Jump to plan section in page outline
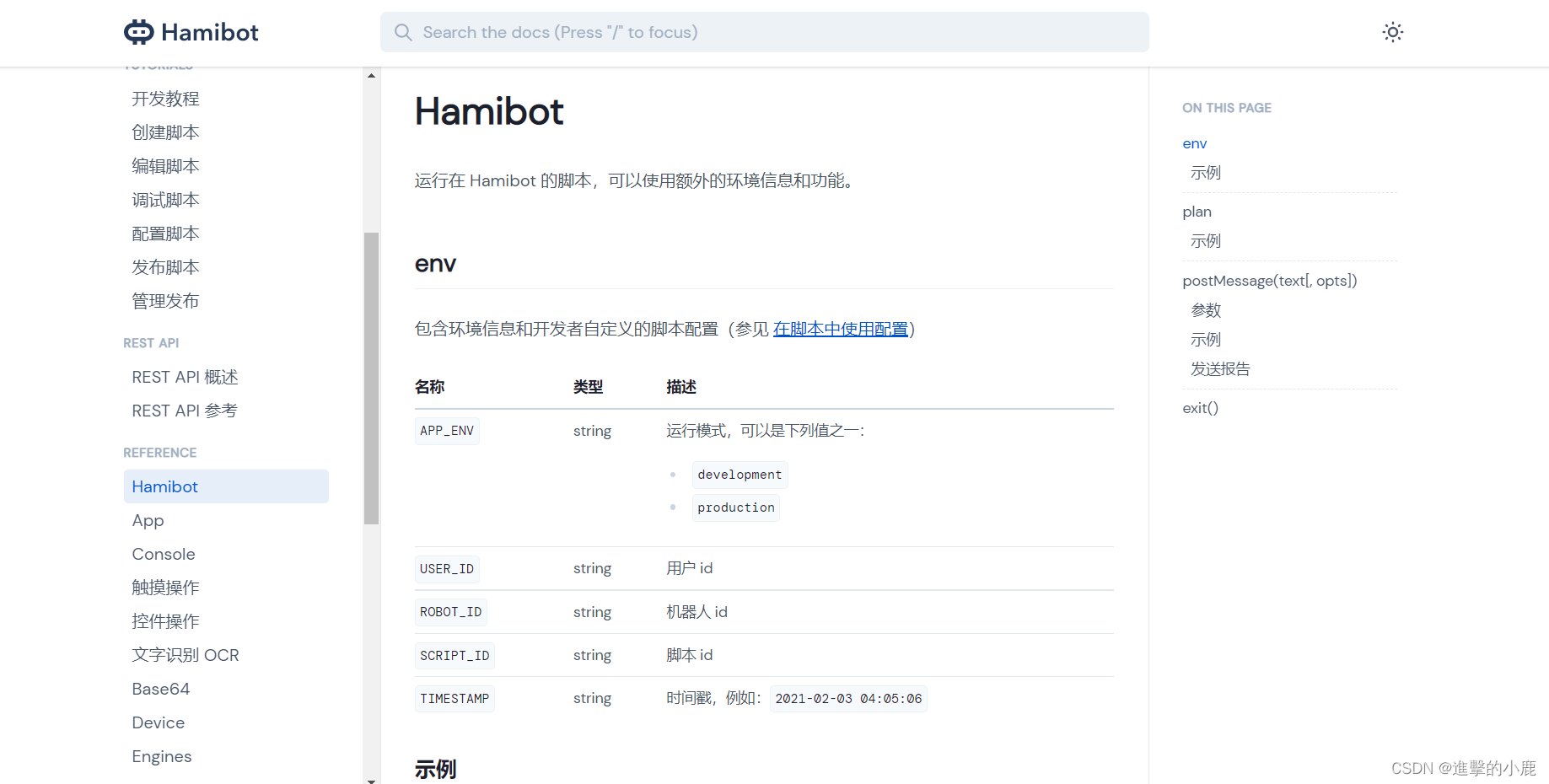This screenshot has width=1549, height=784. (x=1197, y=212)
